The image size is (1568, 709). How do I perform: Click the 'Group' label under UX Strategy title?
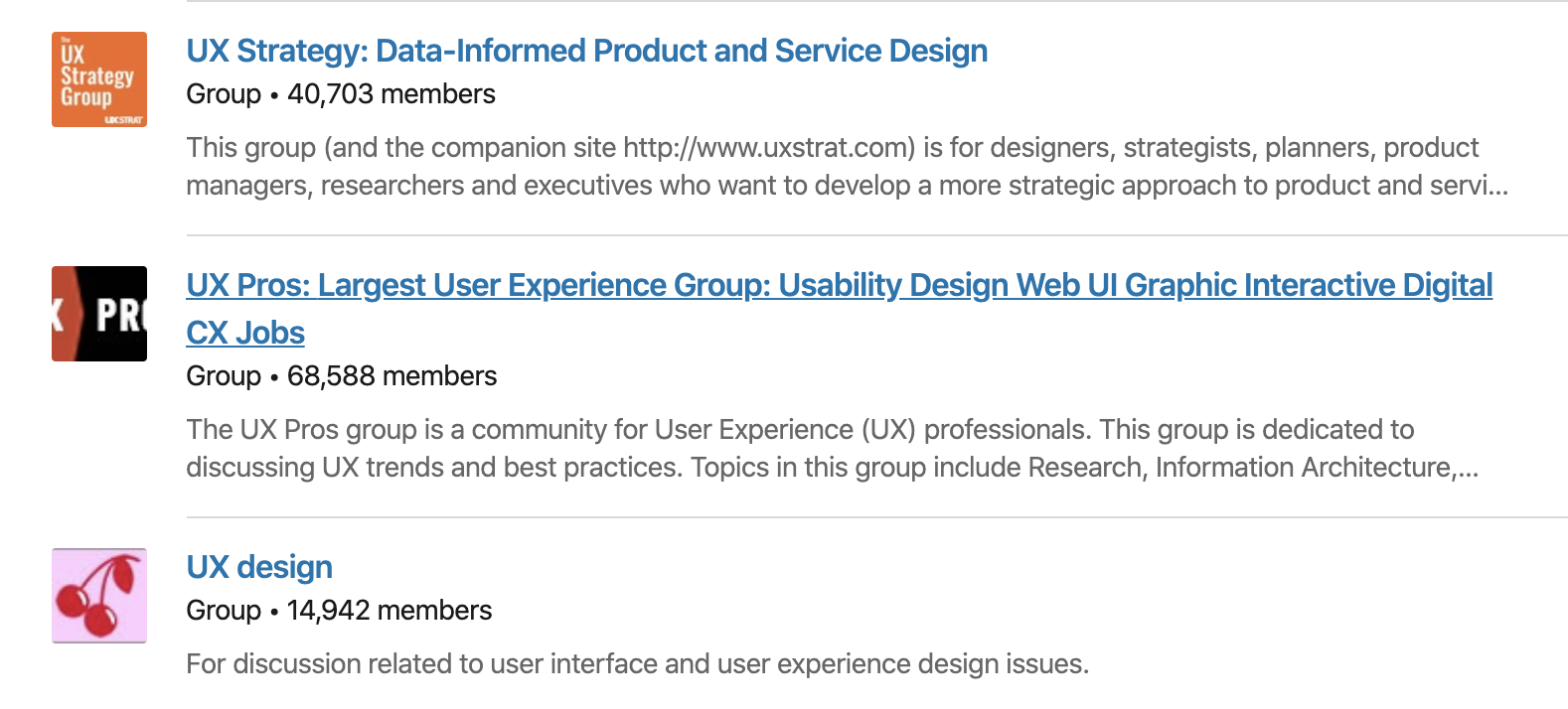click(224, 94)
